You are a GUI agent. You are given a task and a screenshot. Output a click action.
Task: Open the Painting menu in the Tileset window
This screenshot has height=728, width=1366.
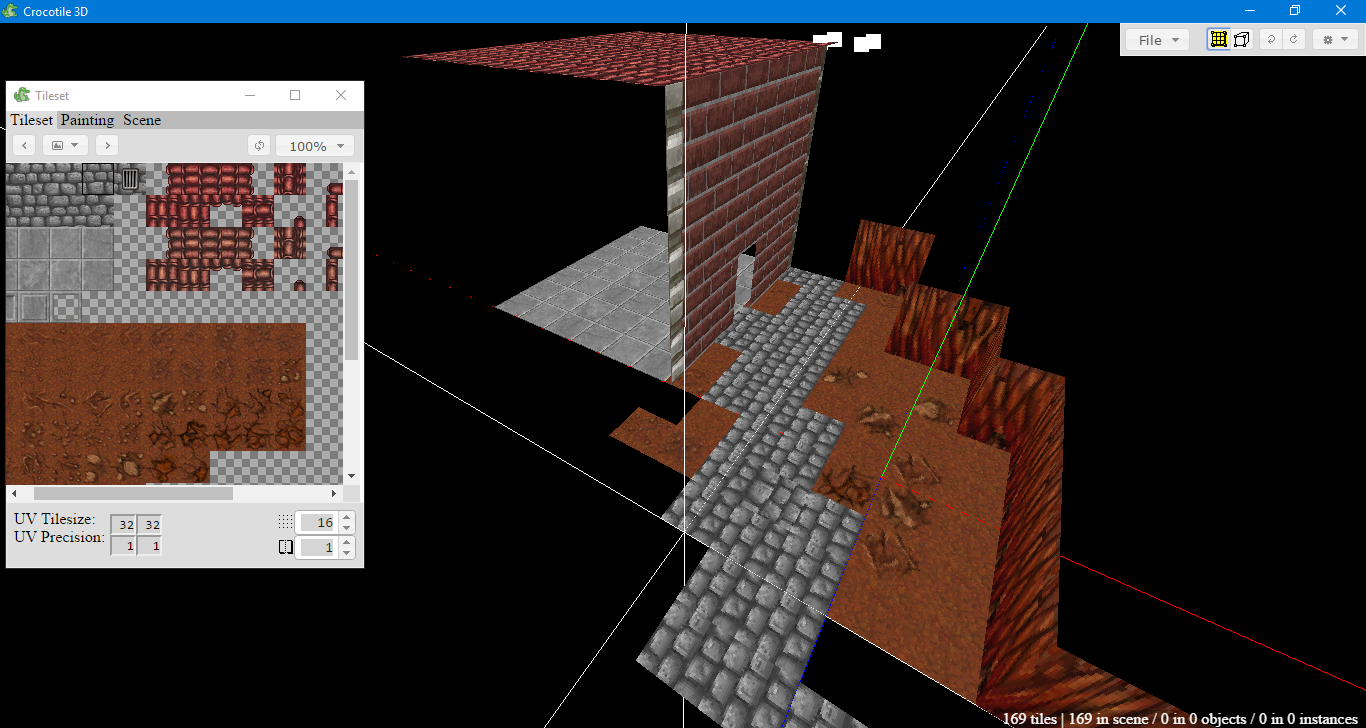(86, 120)
